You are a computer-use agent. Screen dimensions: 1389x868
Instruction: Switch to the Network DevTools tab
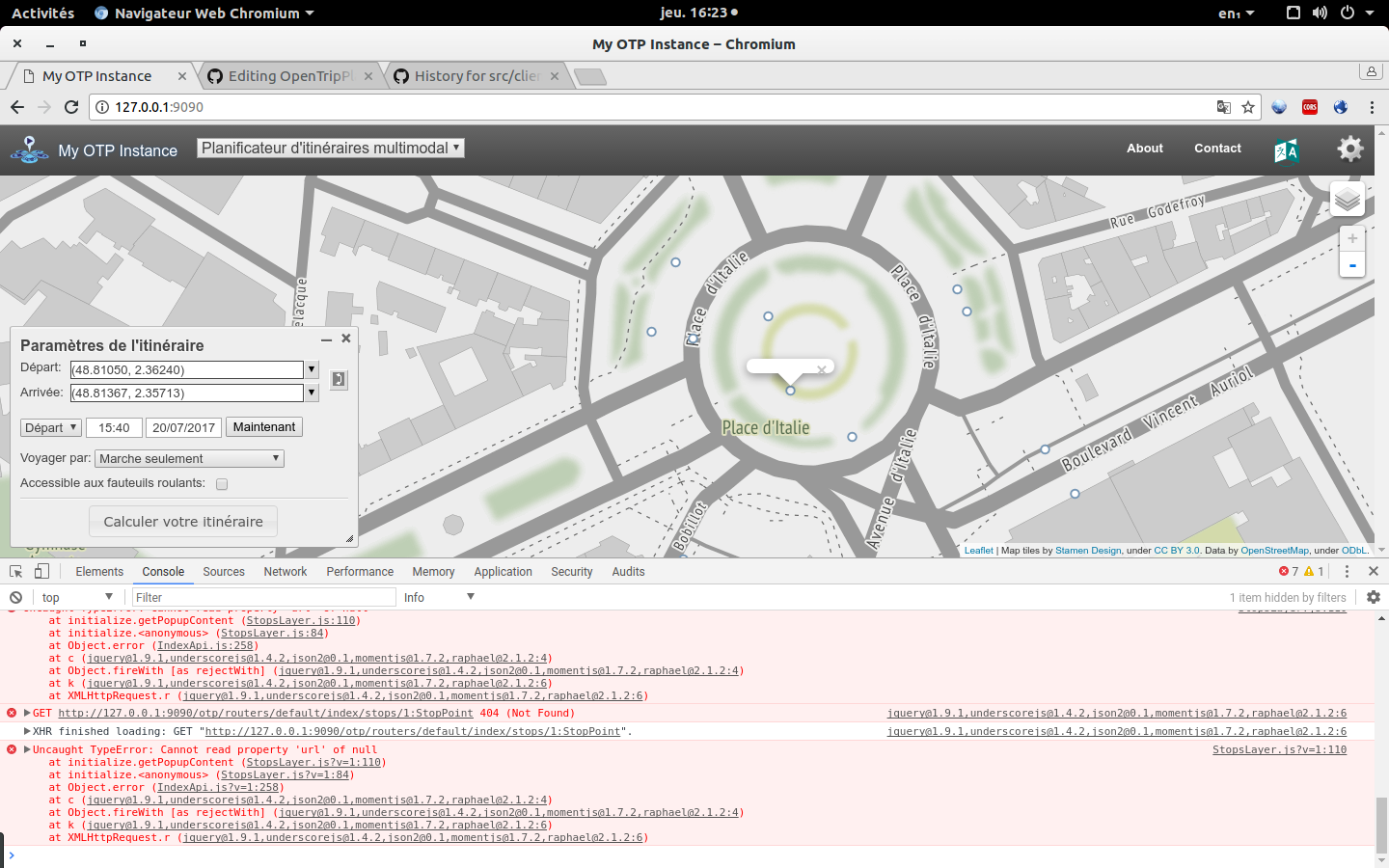point(286,571)
